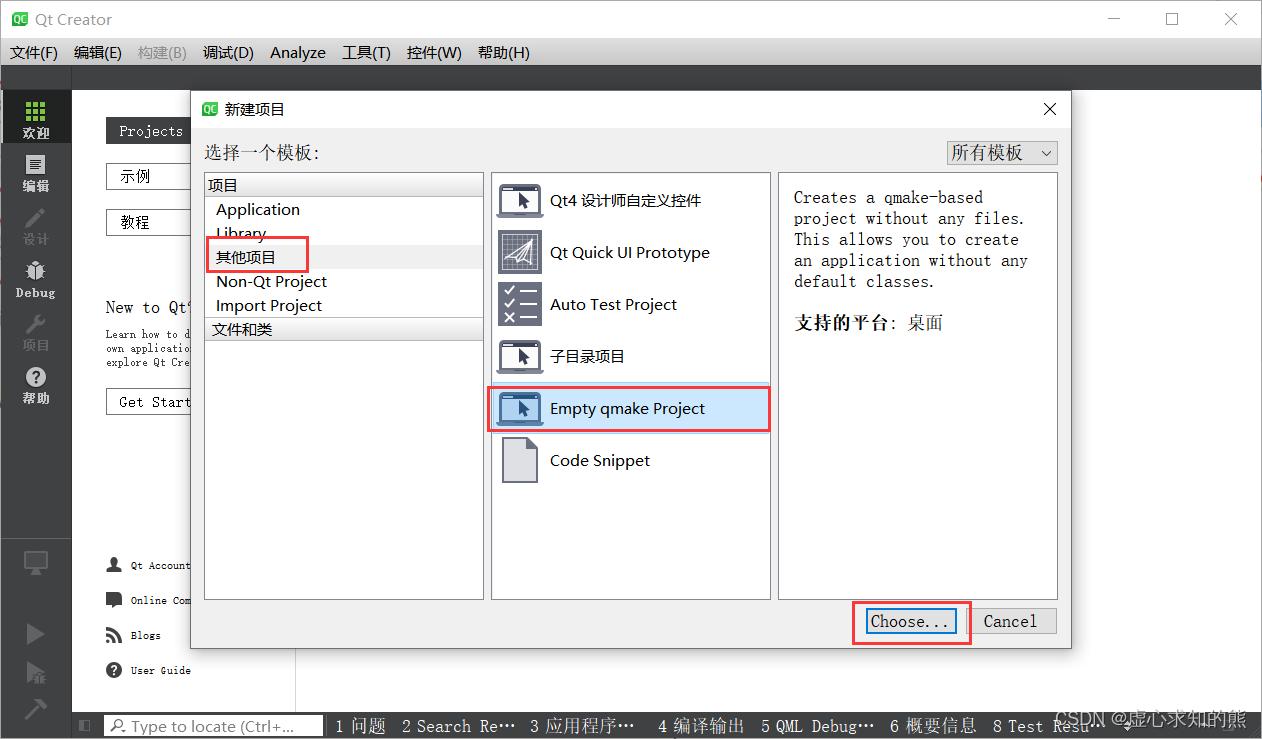The width and height of the screenshot is (1262, 739).
Task: Click the kit selector monitor icon
Action: [x=36, y=563]
